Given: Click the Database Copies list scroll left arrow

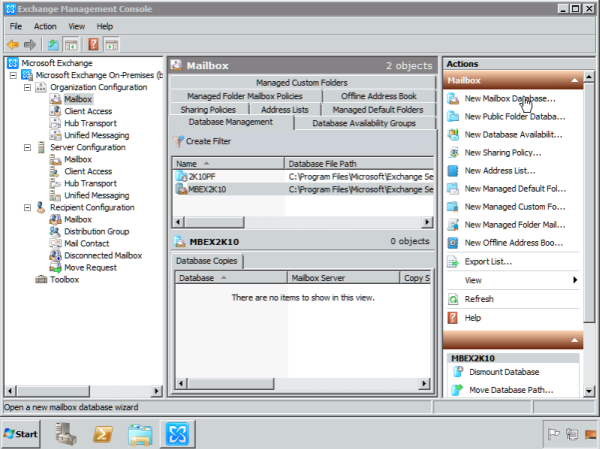Looking at the screenshot, I should (x=181, y=384).
